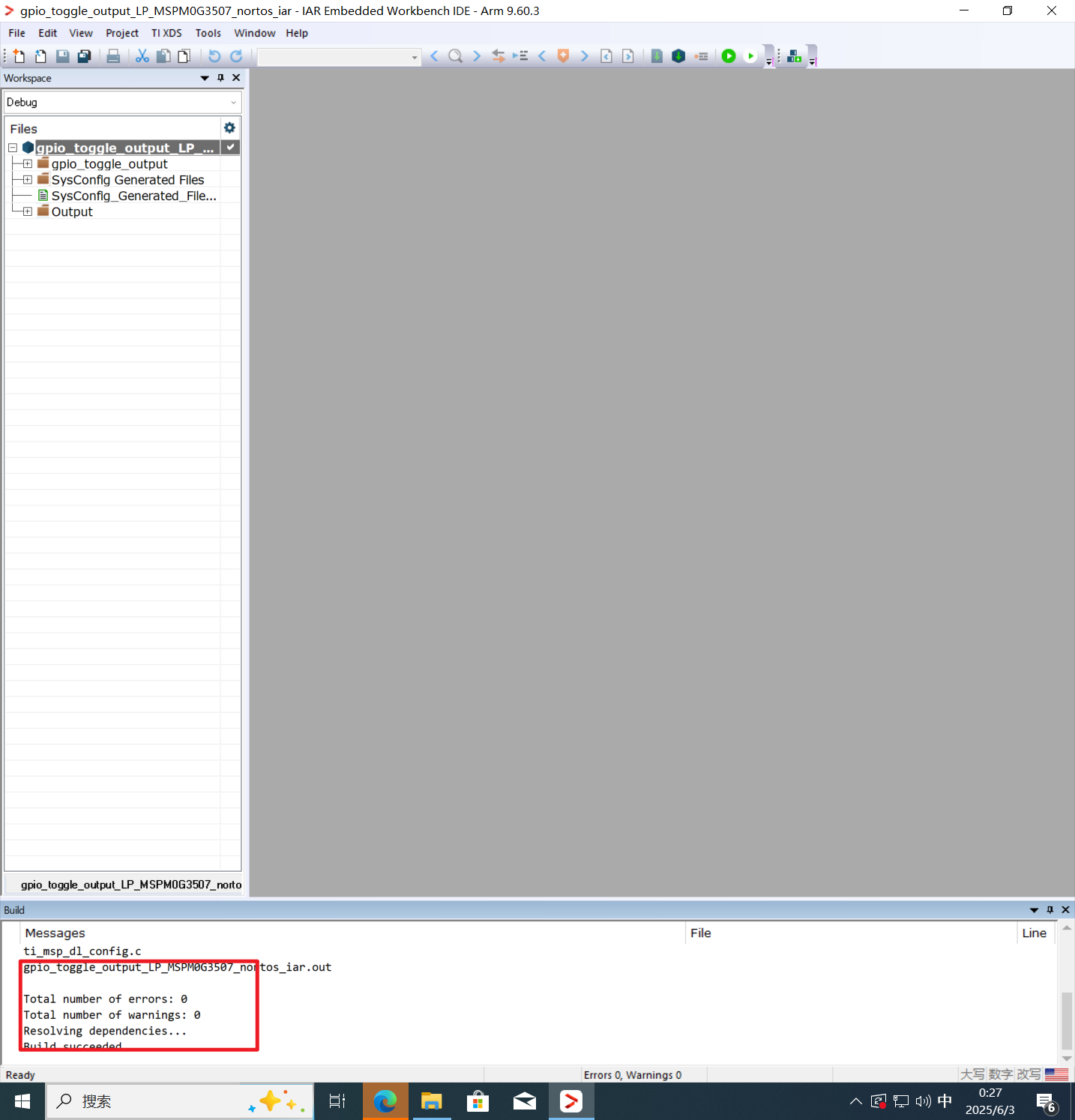Click the File column header in Build

851,933
